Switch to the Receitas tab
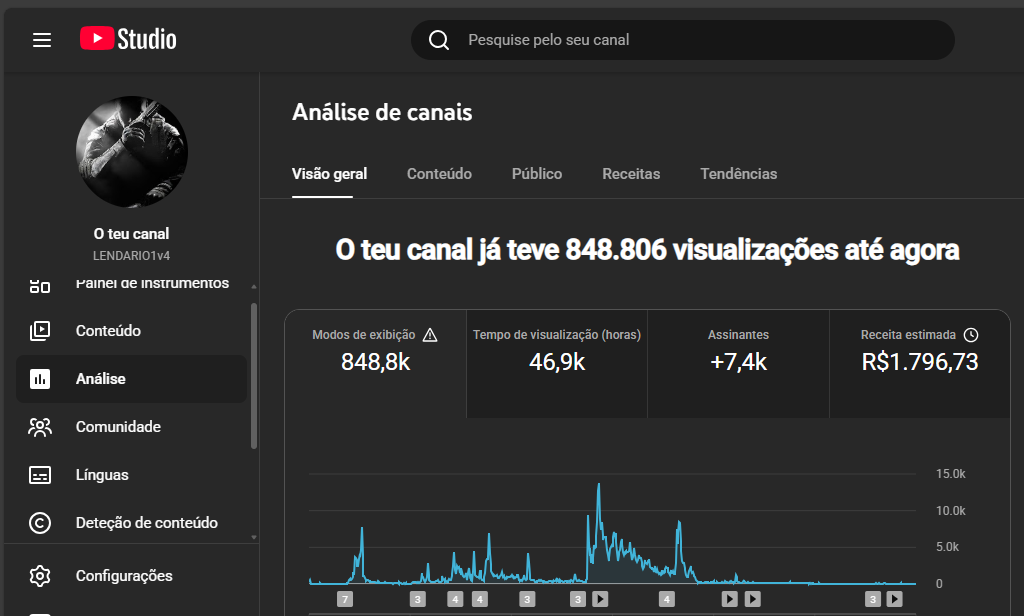Image resolution: width=1024 pixels, height=616 pixels. click(x=631, y=174)
